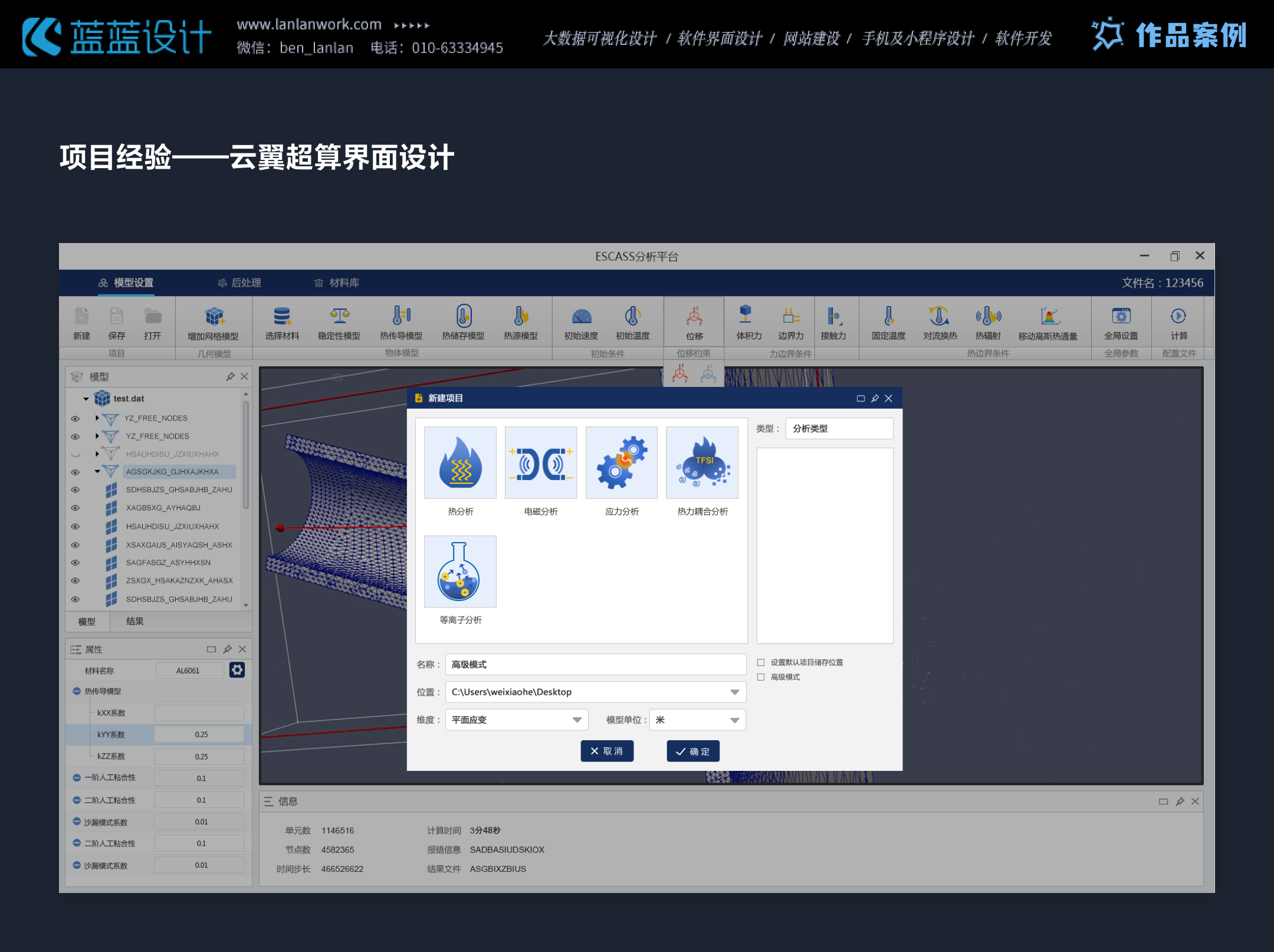
Task: Click the 增加网格模型 toolbar icon
Action: click(214, 317)
